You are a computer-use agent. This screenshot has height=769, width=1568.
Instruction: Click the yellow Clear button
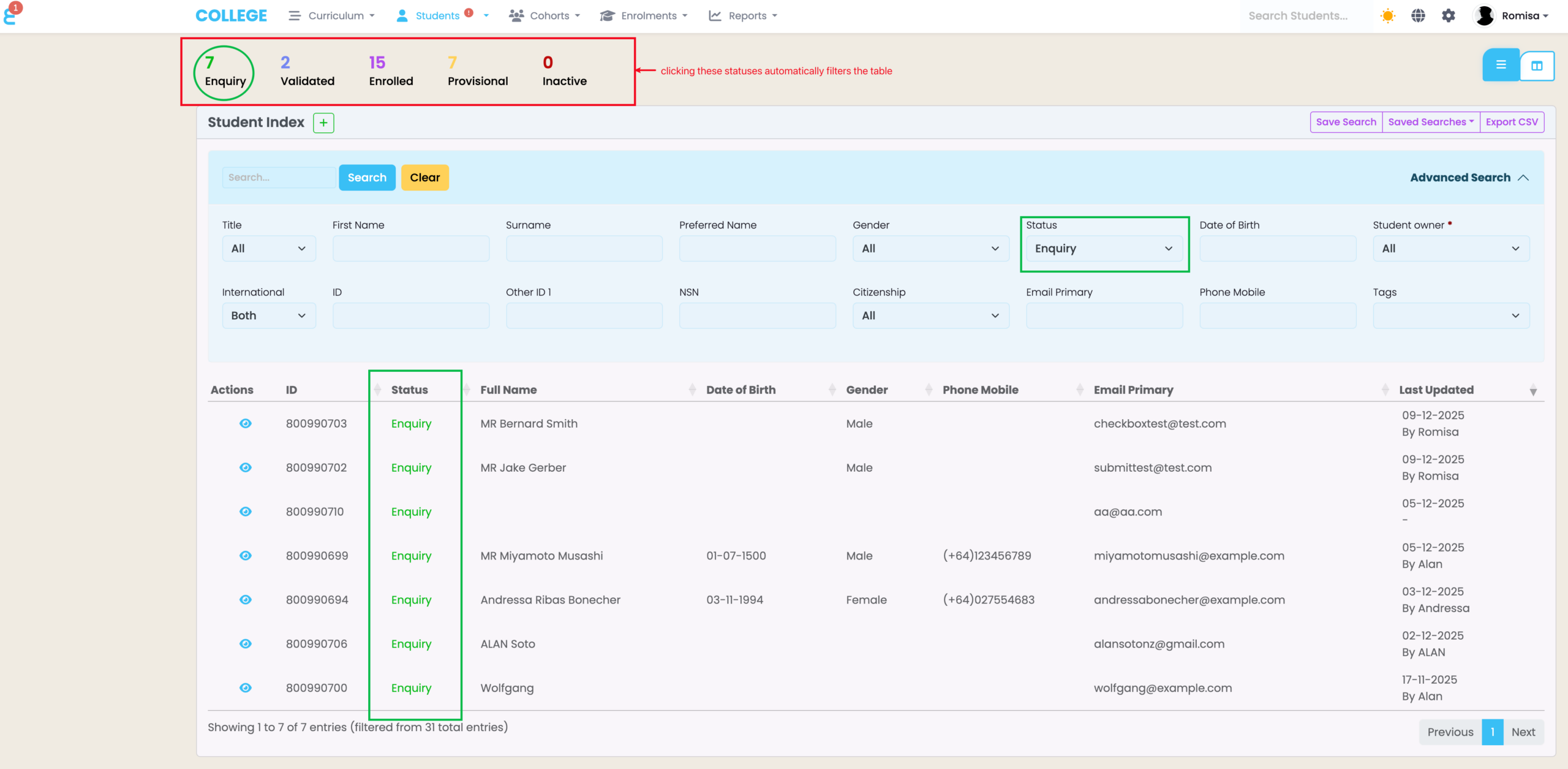pos(424,178)
